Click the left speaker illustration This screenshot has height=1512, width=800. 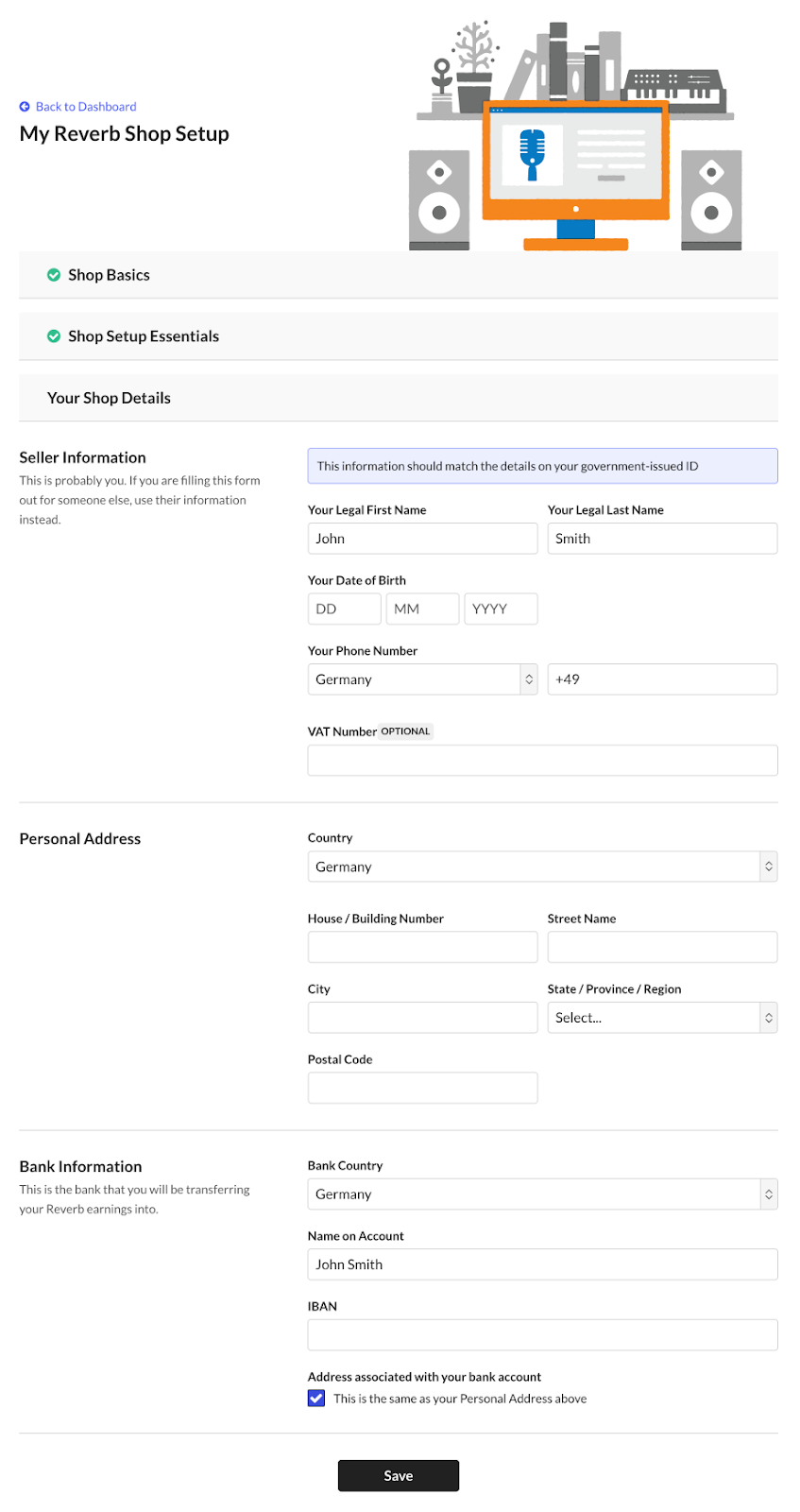point(438,199)
